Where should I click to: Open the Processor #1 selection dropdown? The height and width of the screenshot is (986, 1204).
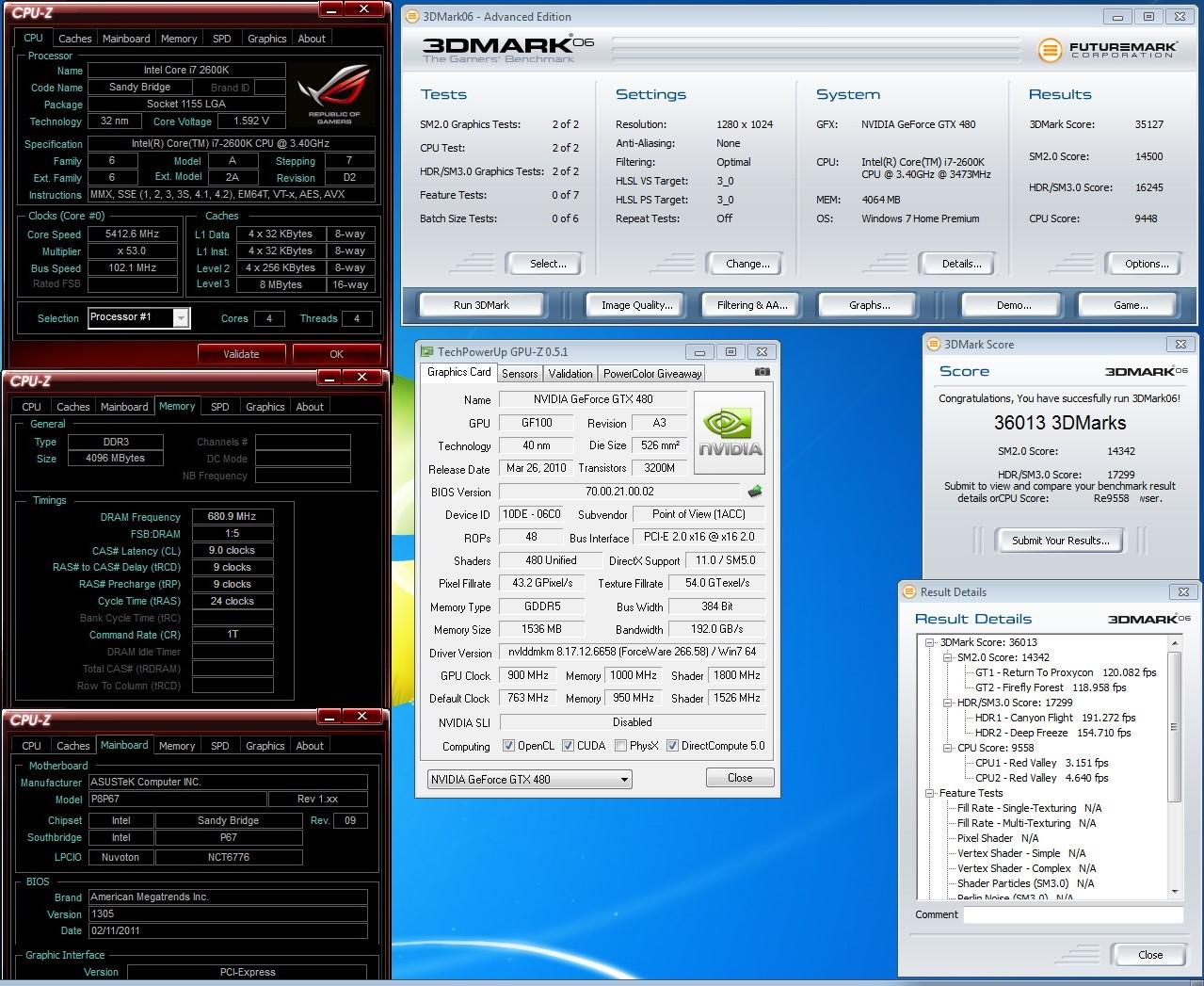point(139,317)
